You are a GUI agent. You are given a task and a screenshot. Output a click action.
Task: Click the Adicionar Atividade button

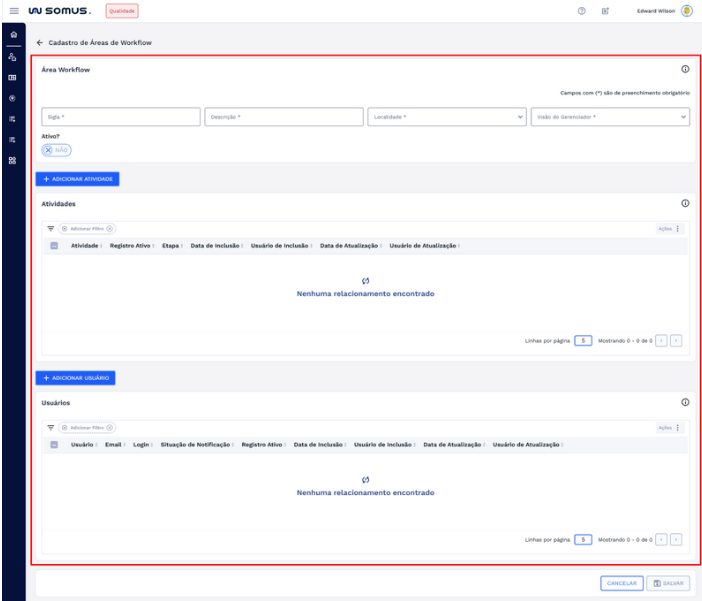click(78, 178)
